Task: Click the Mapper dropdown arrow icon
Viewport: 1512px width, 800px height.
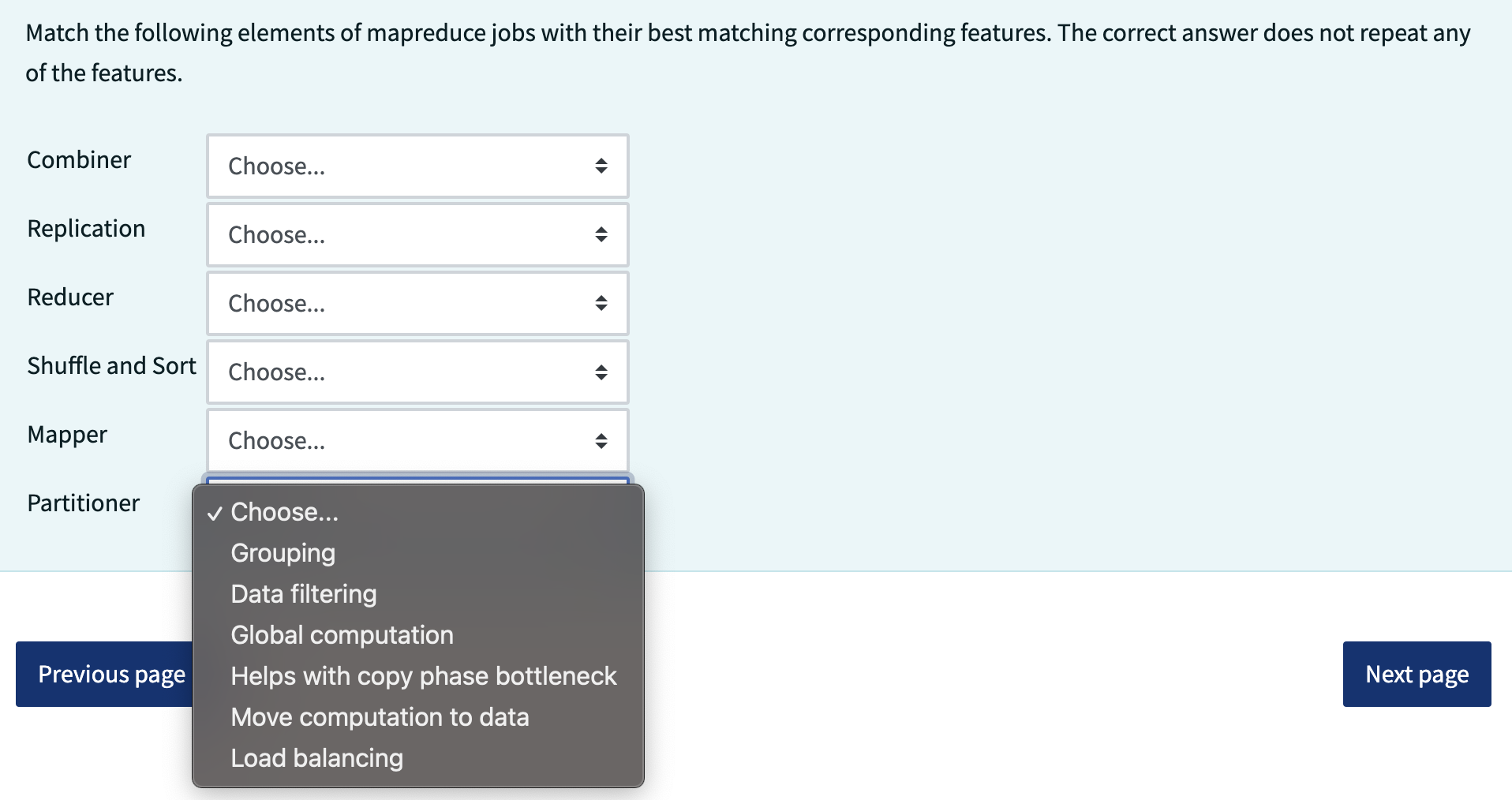Action: coord(601,440)
